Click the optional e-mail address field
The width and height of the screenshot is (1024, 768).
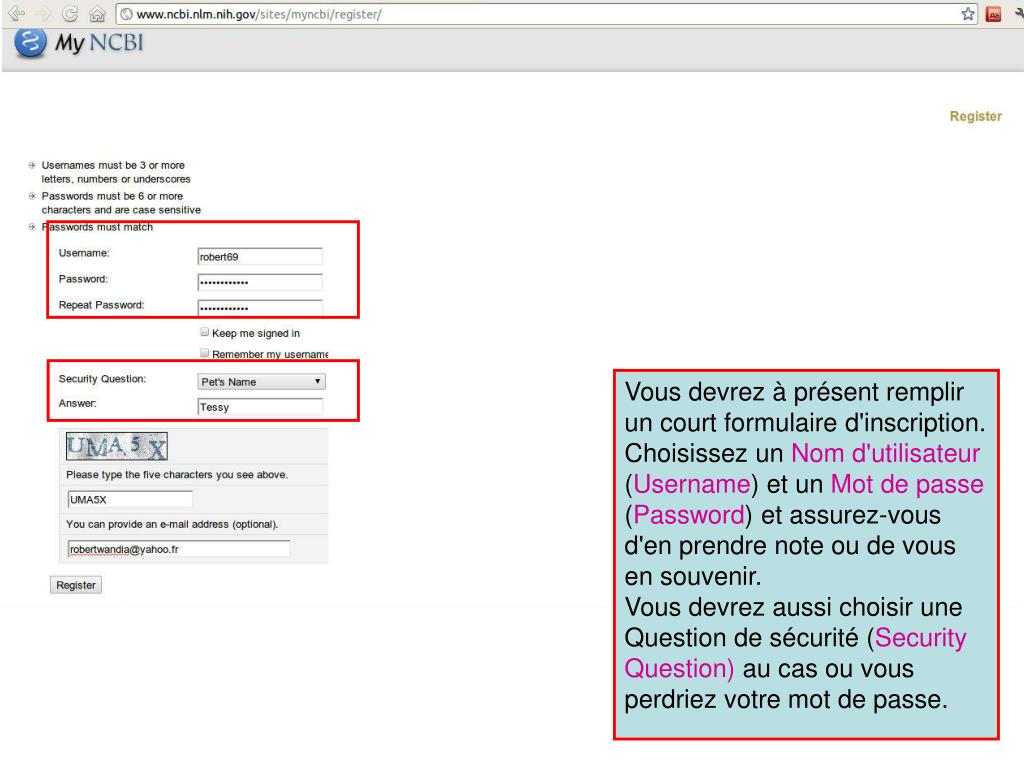179,549
